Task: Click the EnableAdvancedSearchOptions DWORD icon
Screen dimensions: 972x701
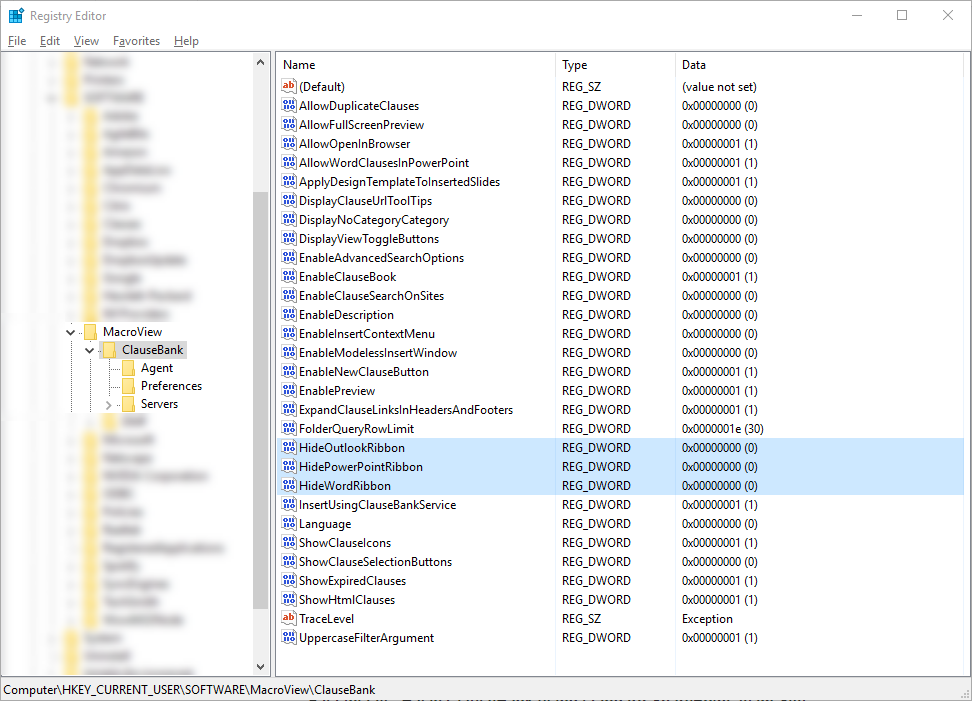Action: click(288, 257)
